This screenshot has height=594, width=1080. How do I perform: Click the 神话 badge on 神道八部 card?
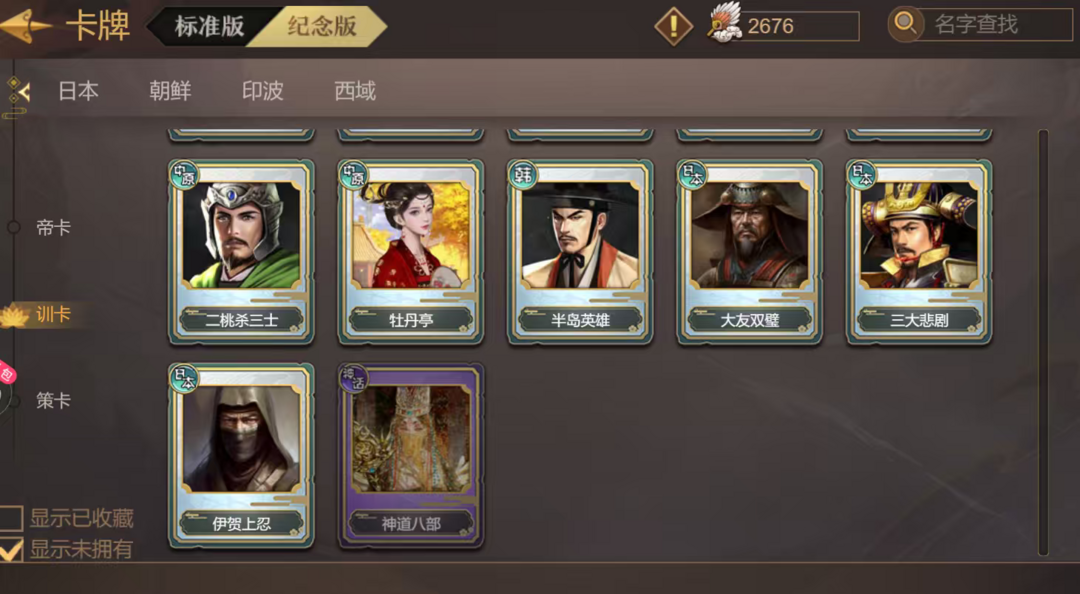pos(354,378)
